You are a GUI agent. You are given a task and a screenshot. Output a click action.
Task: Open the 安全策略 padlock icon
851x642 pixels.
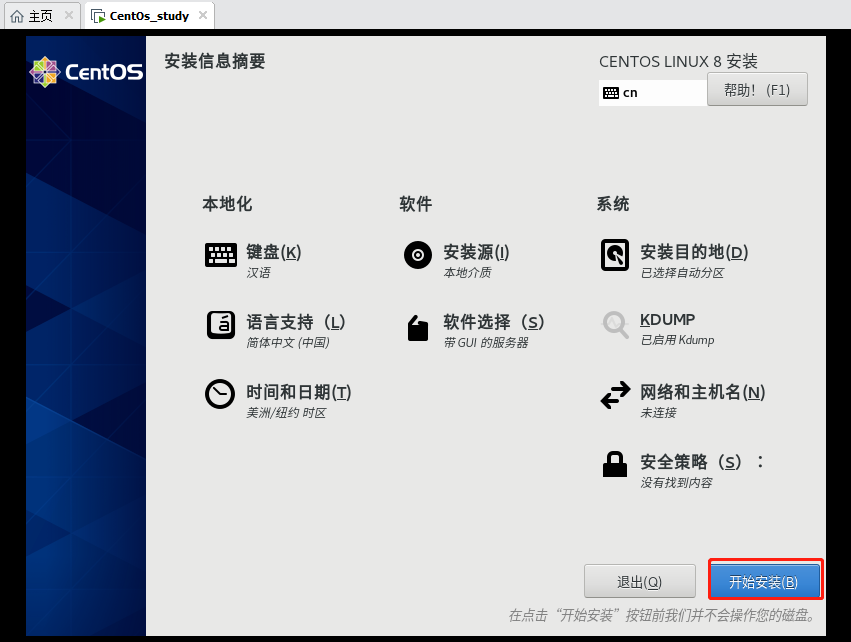[x=614, y=462]
